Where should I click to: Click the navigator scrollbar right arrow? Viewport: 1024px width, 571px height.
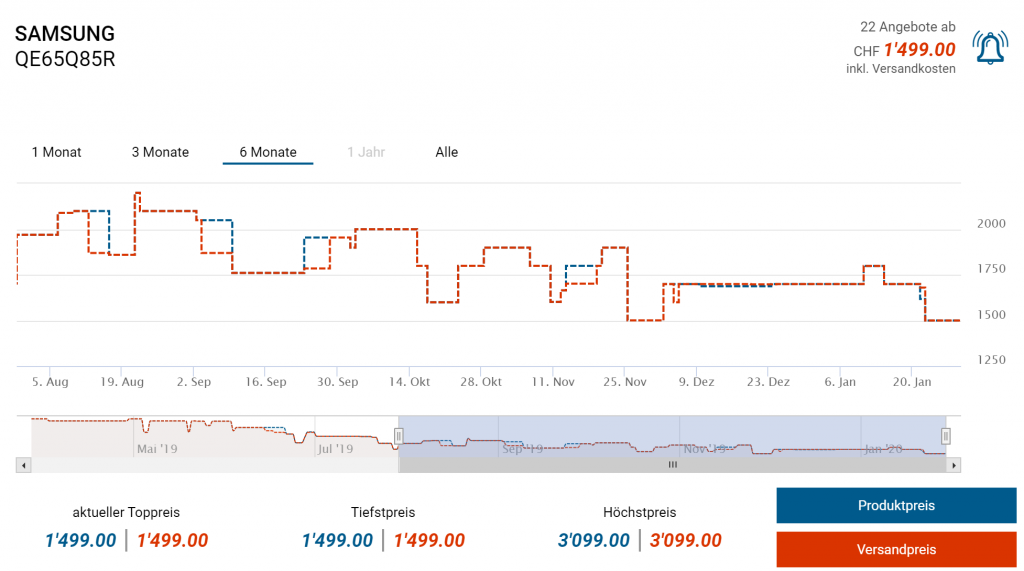[954, 465]
